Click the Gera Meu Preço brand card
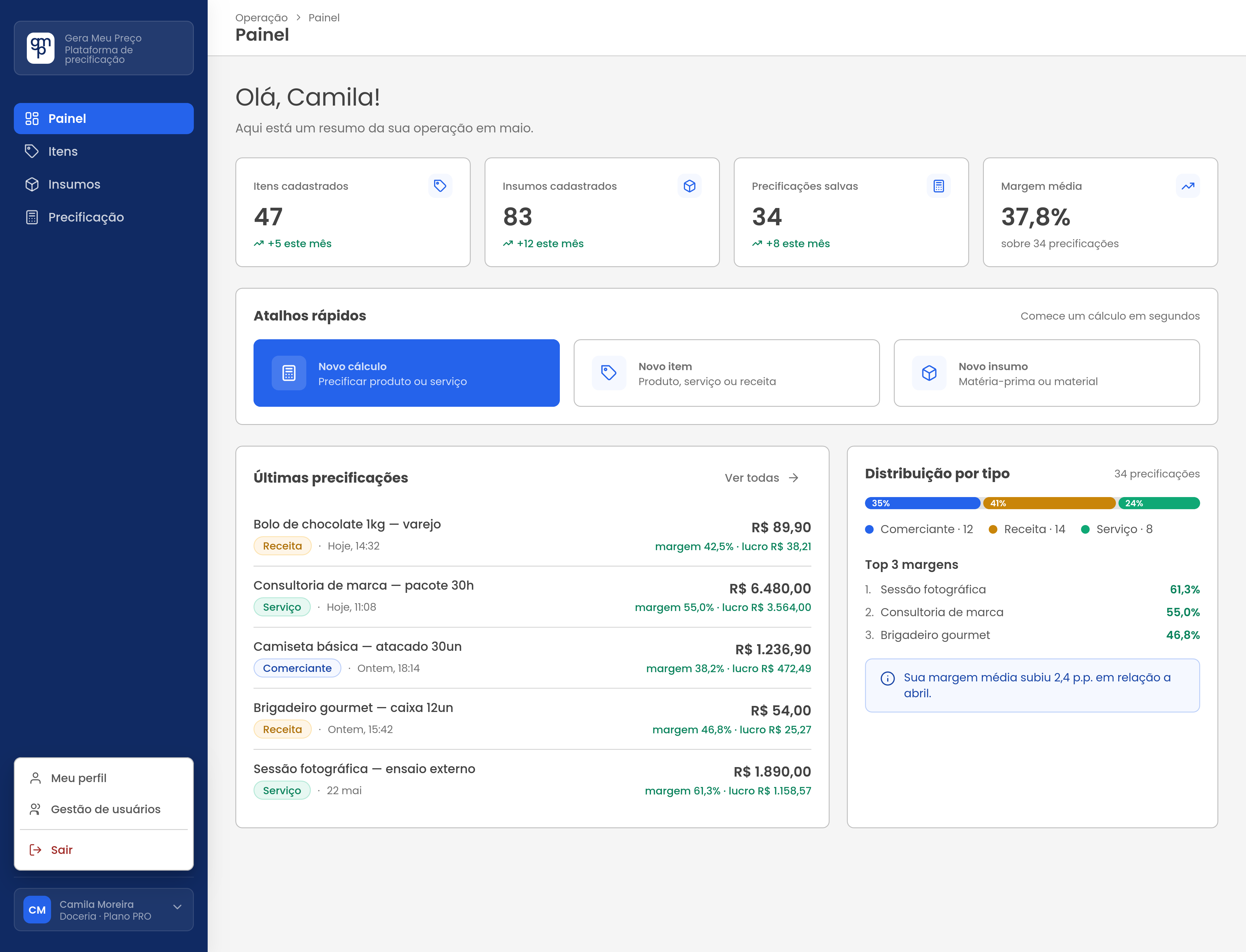This screenshot has width=1246, height=952. [x=104, y=48]
